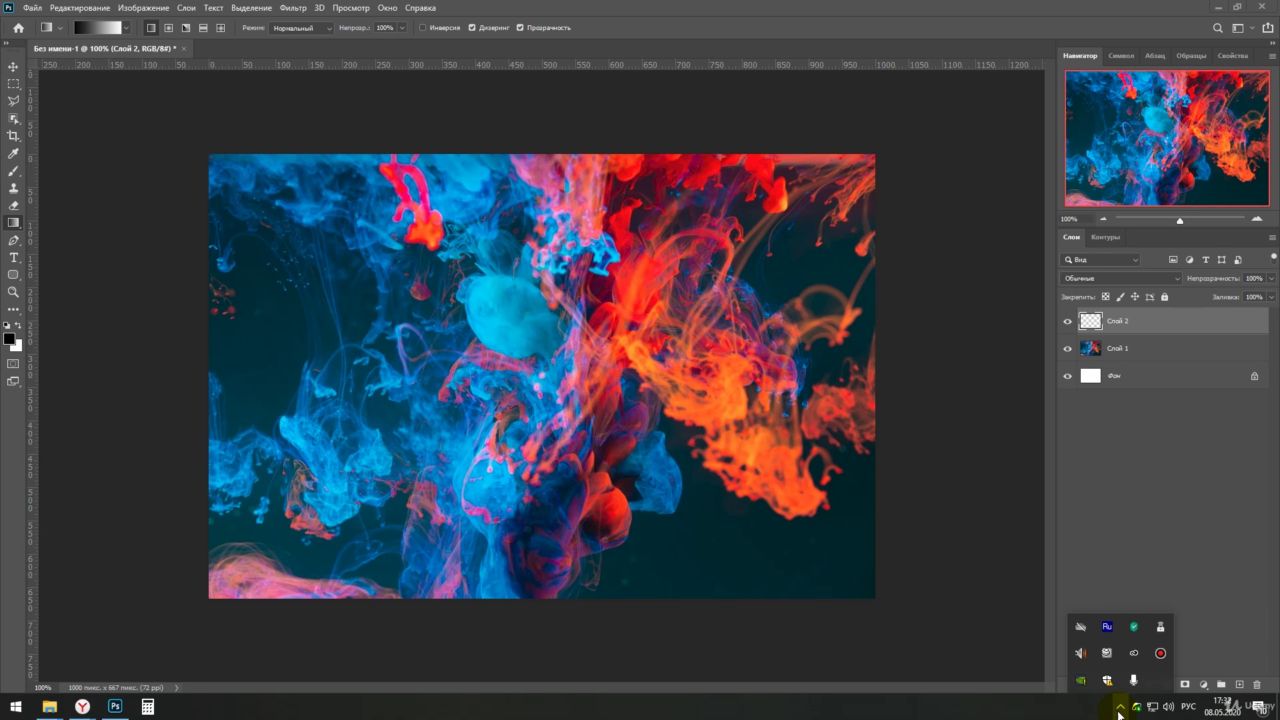Viewport: 1280px width, 720px height.
Task: Choose the angle gradient style icon
Action: [x=186, y=28]
